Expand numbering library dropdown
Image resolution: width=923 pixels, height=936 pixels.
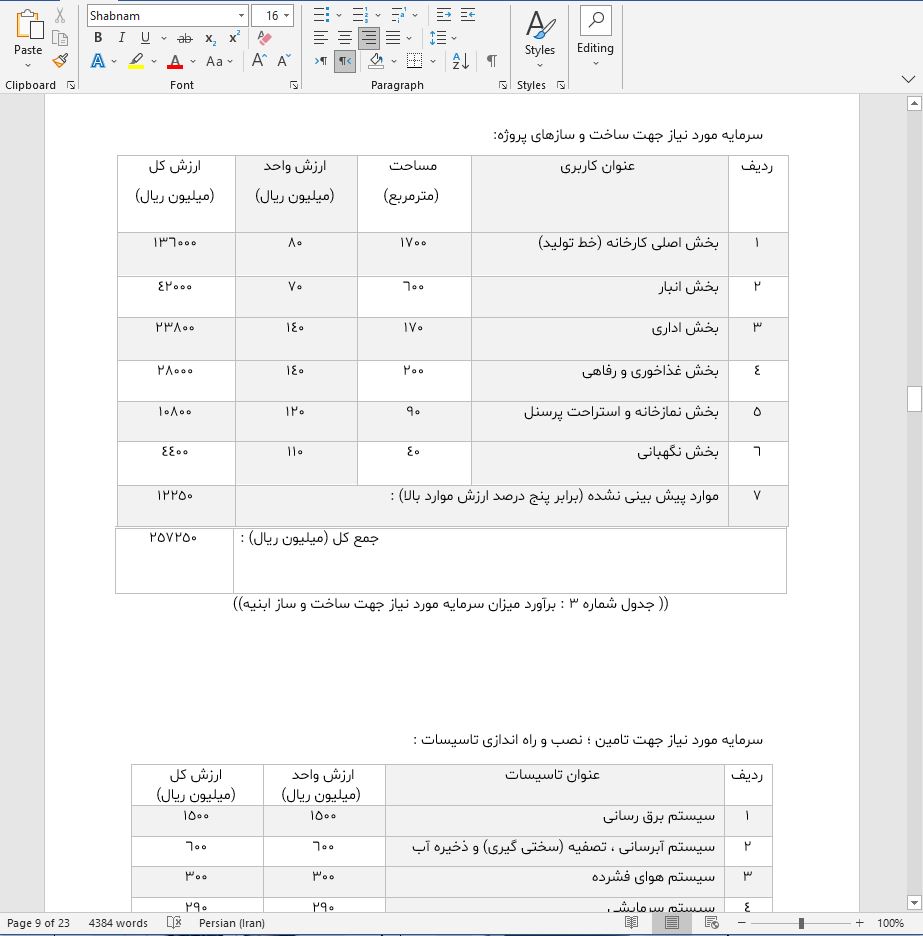click(378, 16)
